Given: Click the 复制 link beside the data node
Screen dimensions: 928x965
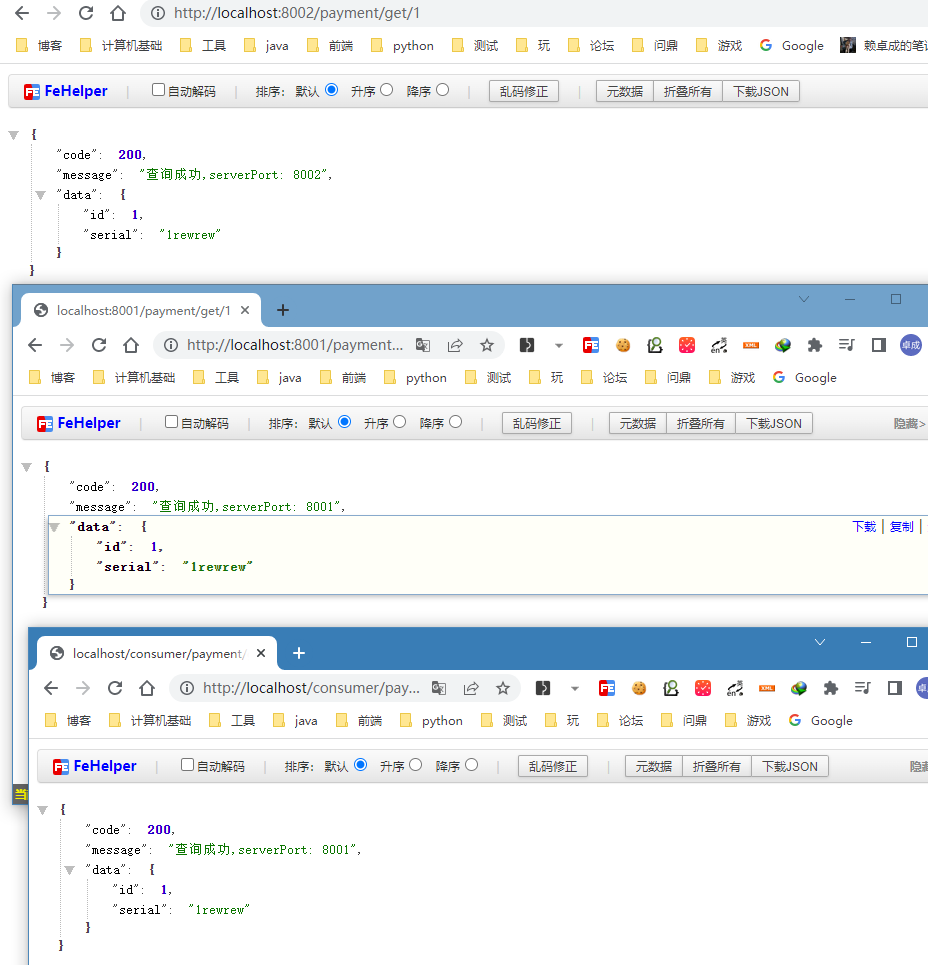Looking at the screenshot, I should coord(902,527).
